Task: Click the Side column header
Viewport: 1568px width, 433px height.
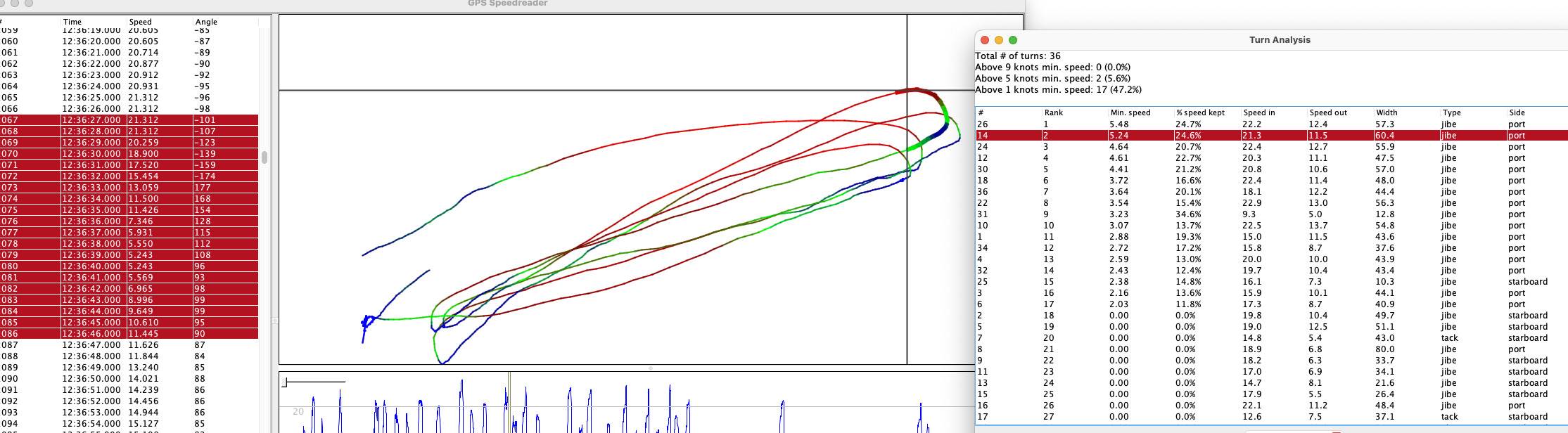Action: point(1517,112)
